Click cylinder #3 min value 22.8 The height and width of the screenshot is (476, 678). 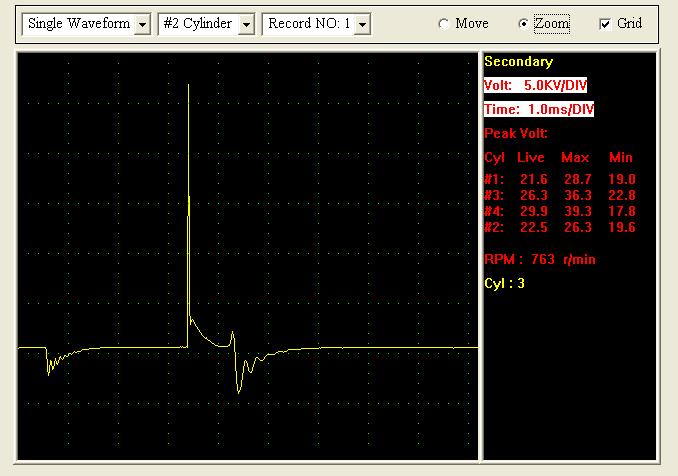pos(622,195)
